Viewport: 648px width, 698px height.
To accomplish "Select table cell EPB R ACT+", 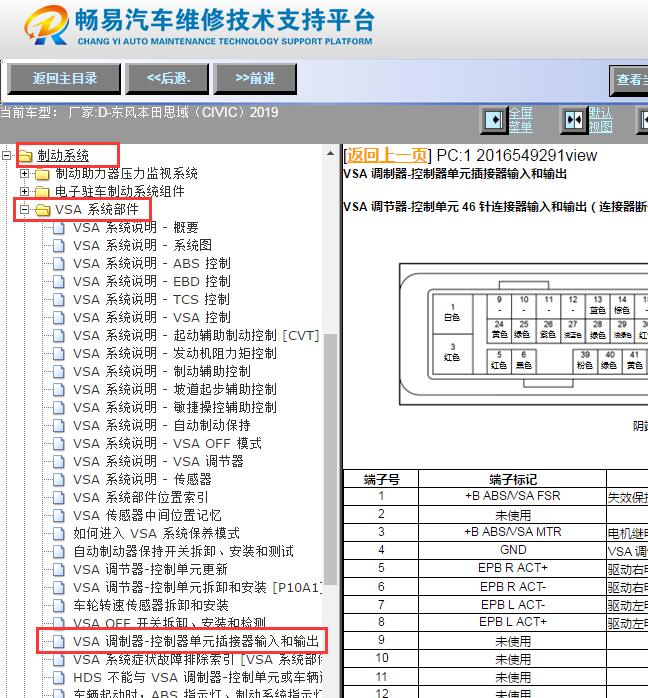I will coord(512,568).
